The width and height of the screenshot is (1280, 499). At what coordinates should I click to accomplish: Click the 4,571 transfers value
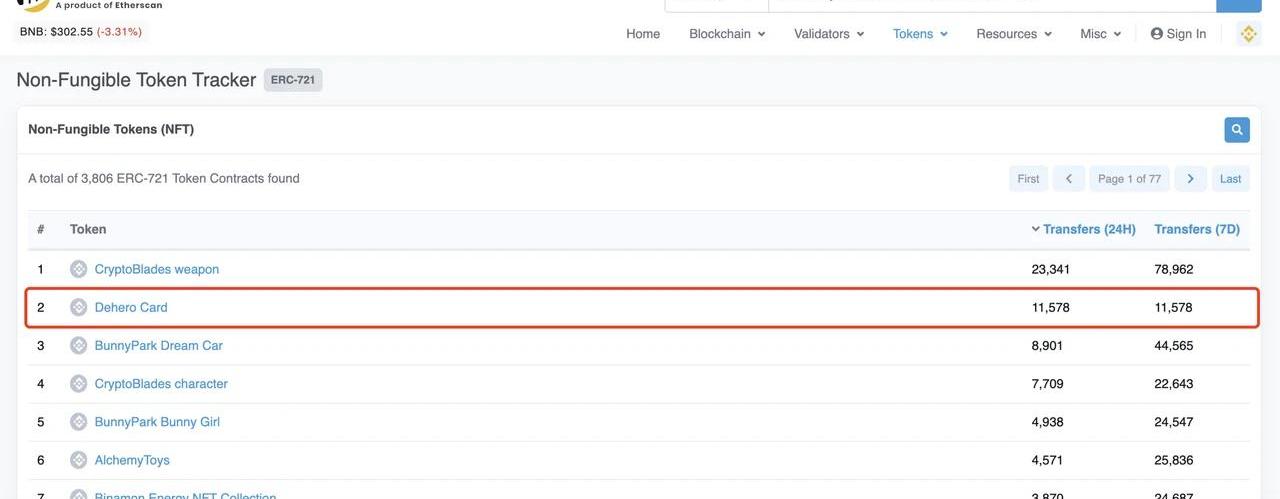point(1047,460)
